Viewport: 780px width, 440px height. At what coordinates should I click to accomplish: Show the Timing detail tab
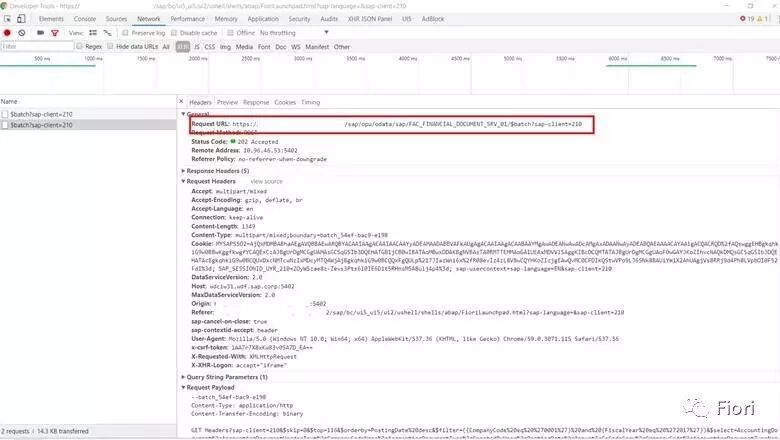[310, 102]
